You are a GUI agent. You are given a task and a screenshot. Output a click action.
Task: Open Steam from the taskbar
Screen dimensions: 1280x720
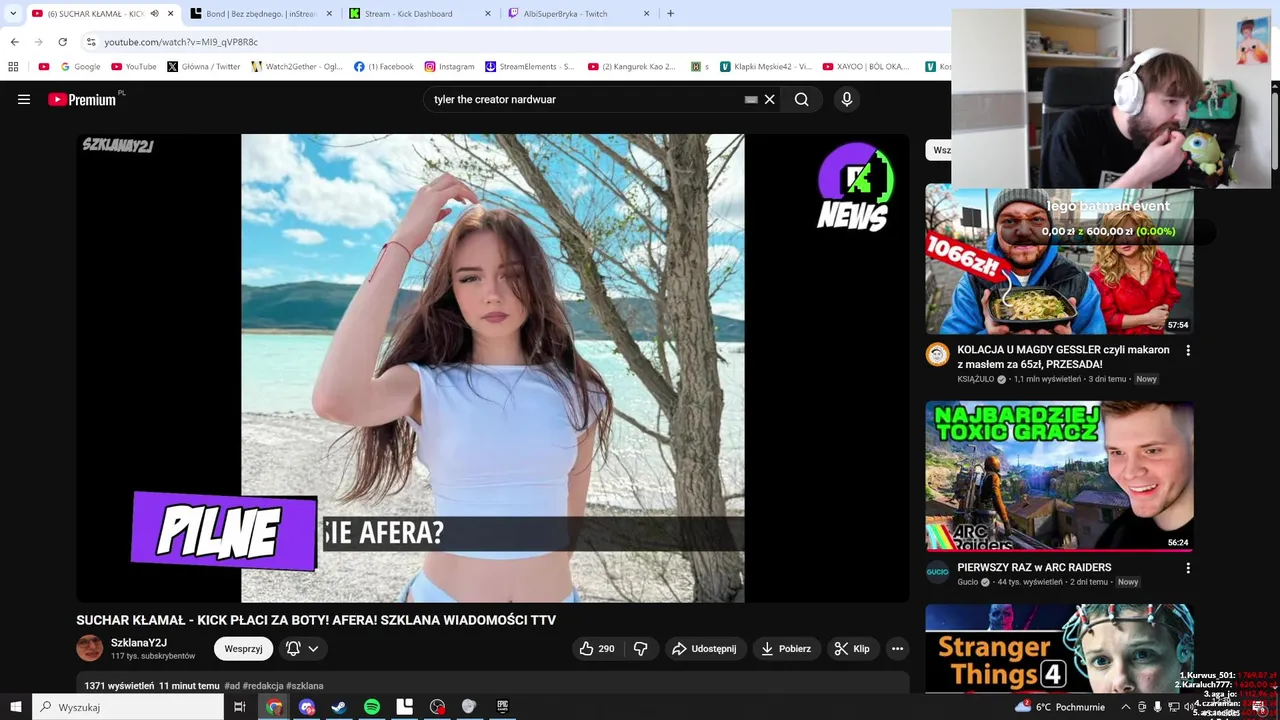[339, 707]
